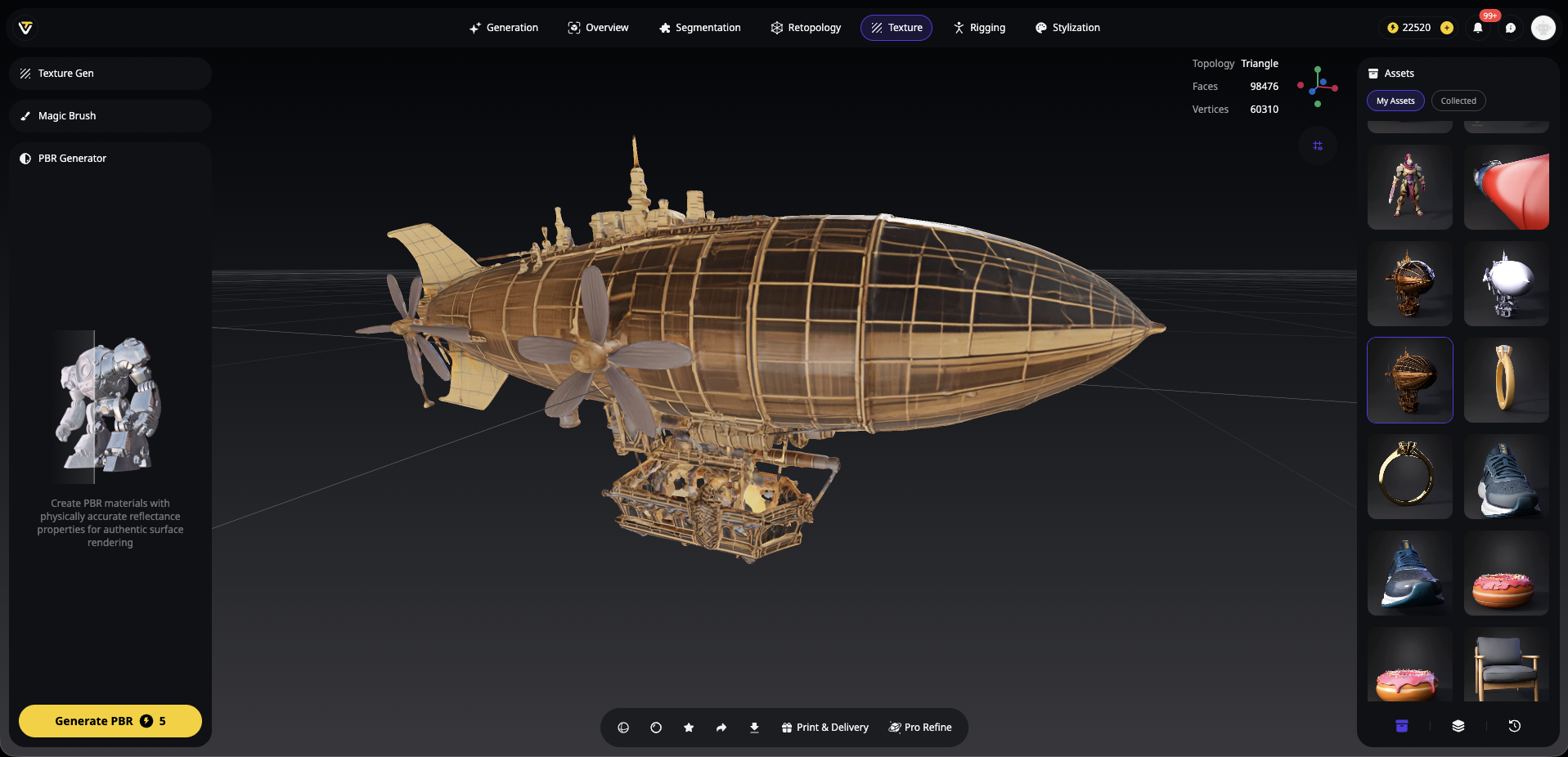Click the download icon in bottom toolbar
Screen dimensions: 1568x757
point(754,728)
